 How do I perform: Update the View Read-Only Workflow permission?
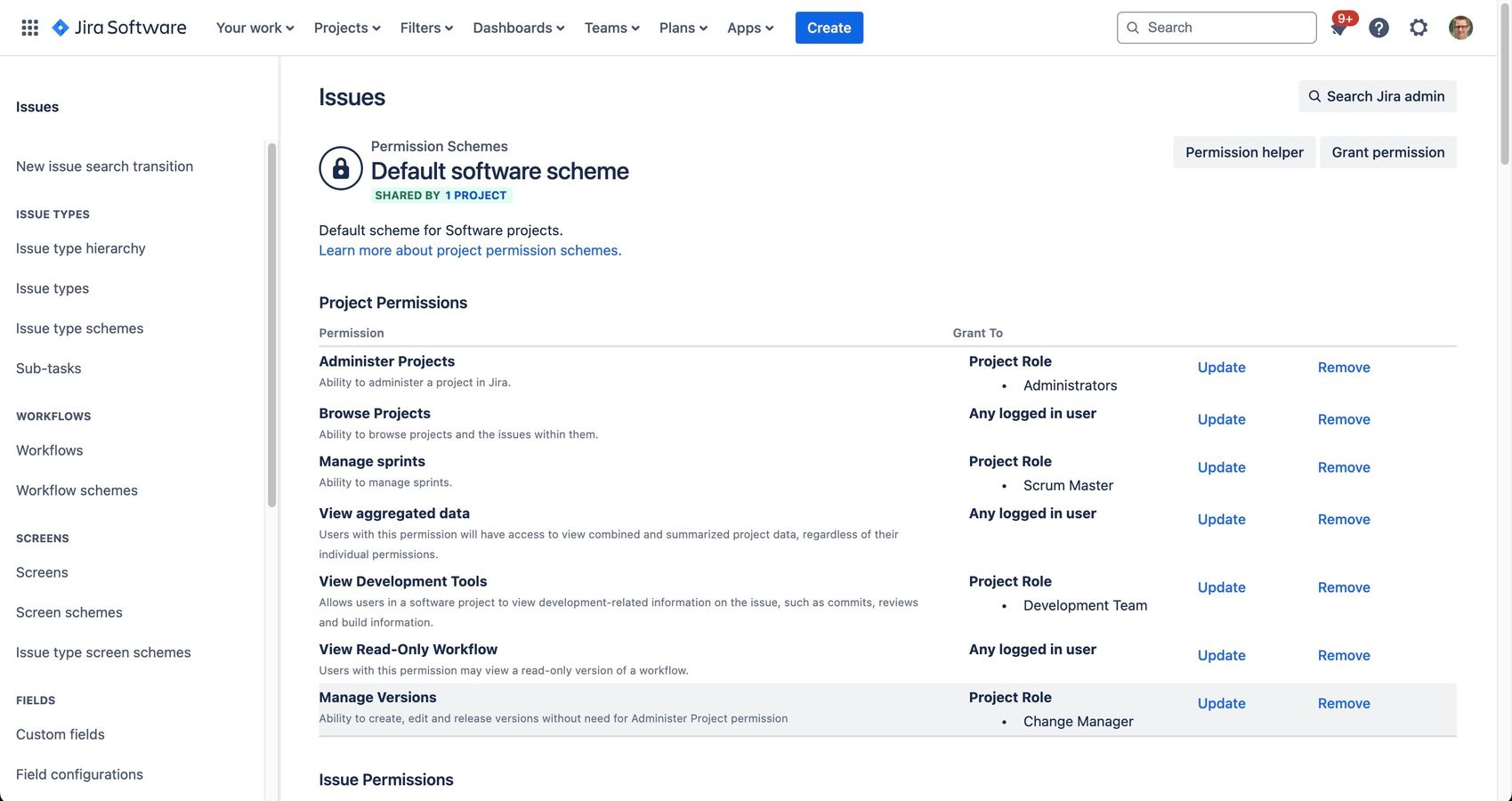point(1221,655)
